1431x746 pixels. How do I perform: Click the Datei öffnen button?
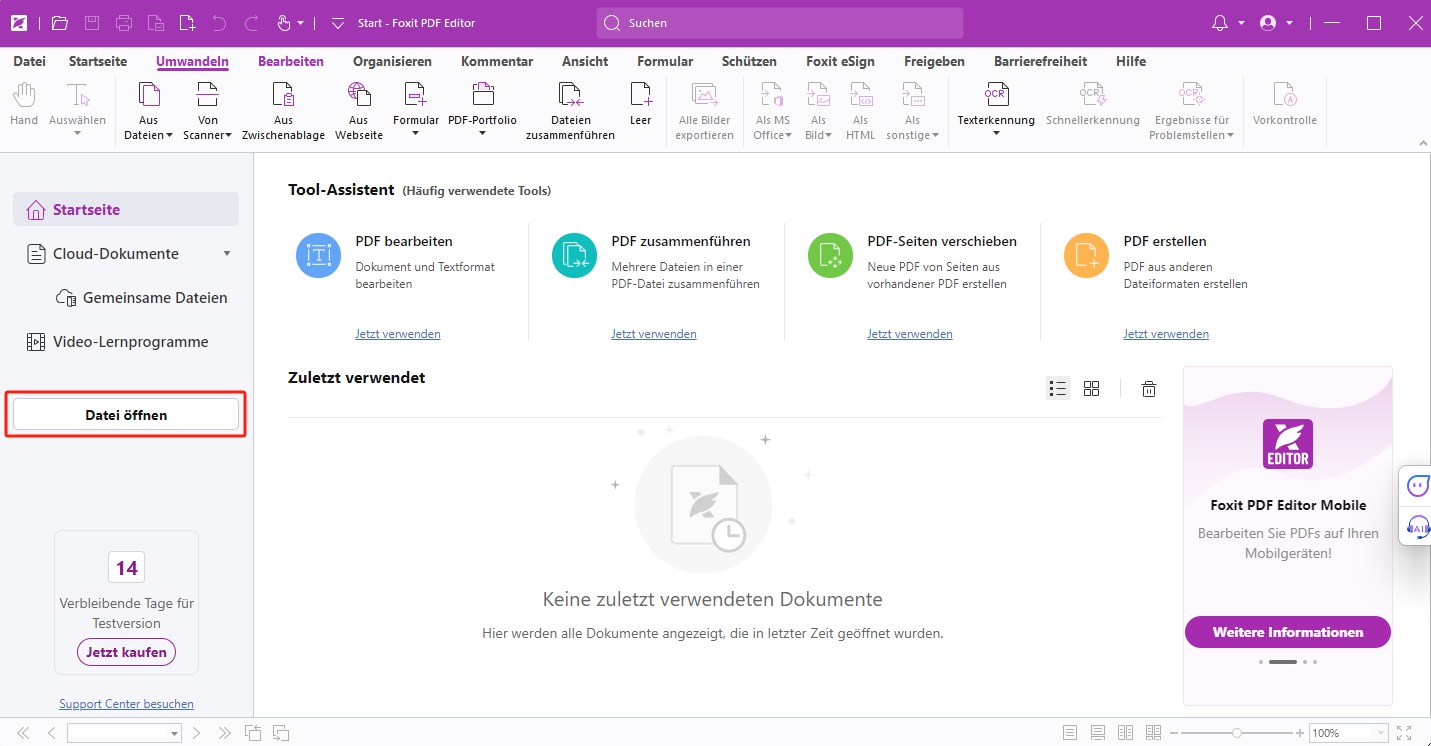tap(126, 415)
